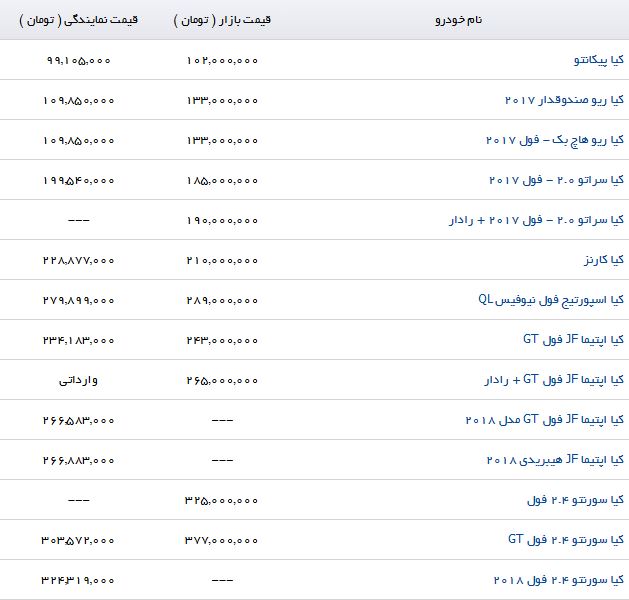Select market price ۲۸۹,۰۰۰,۰۰۰ for اسپورتیج
The height and width of the screenshot is (600, 629).
[x=222, y=300]
